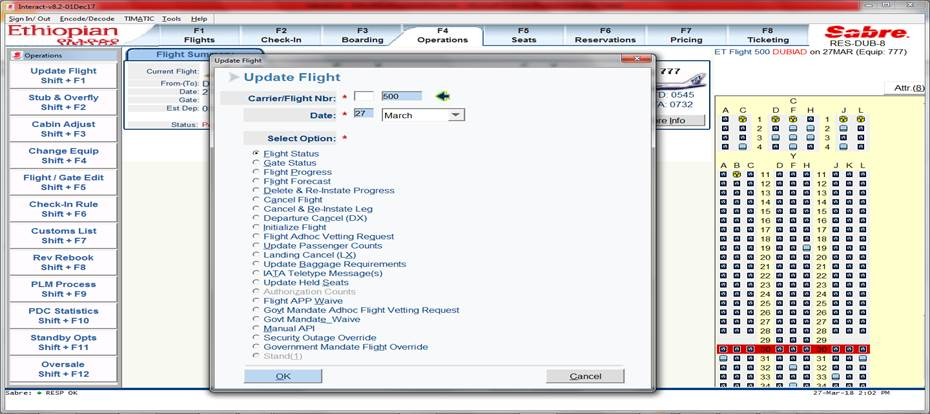
Task: Pick seat 2F in the business cabin
Action: [793, 128]
